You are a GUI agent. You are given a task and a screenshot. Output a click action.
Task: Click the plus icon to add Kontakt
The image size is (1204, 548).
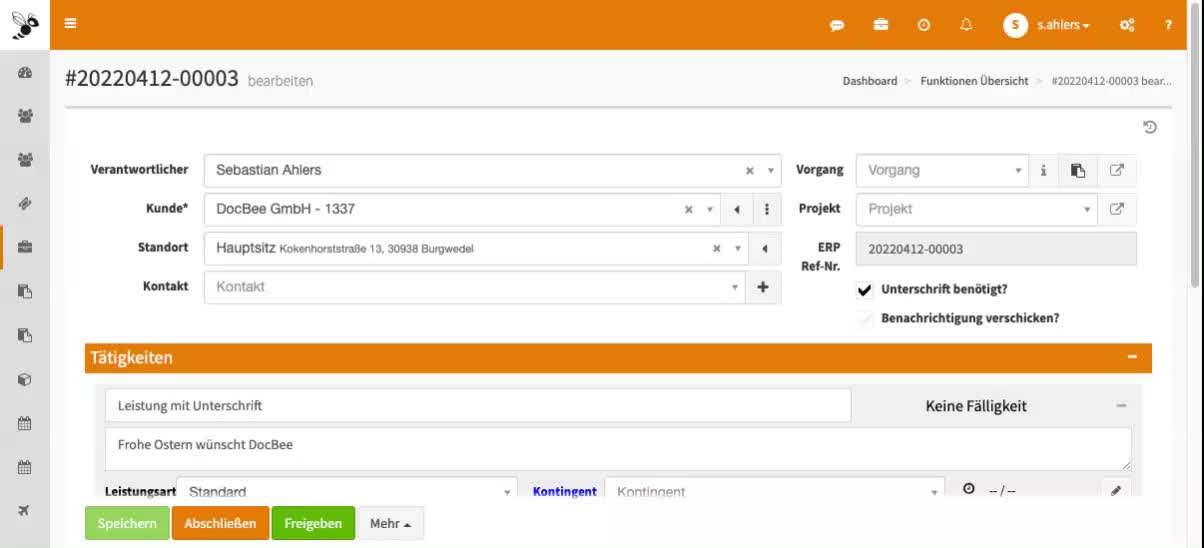(x=763, y=287)
